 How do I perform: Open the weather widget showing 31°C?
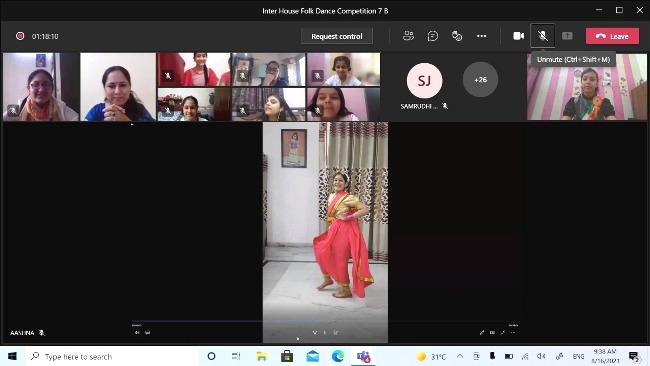click(432, 356)
